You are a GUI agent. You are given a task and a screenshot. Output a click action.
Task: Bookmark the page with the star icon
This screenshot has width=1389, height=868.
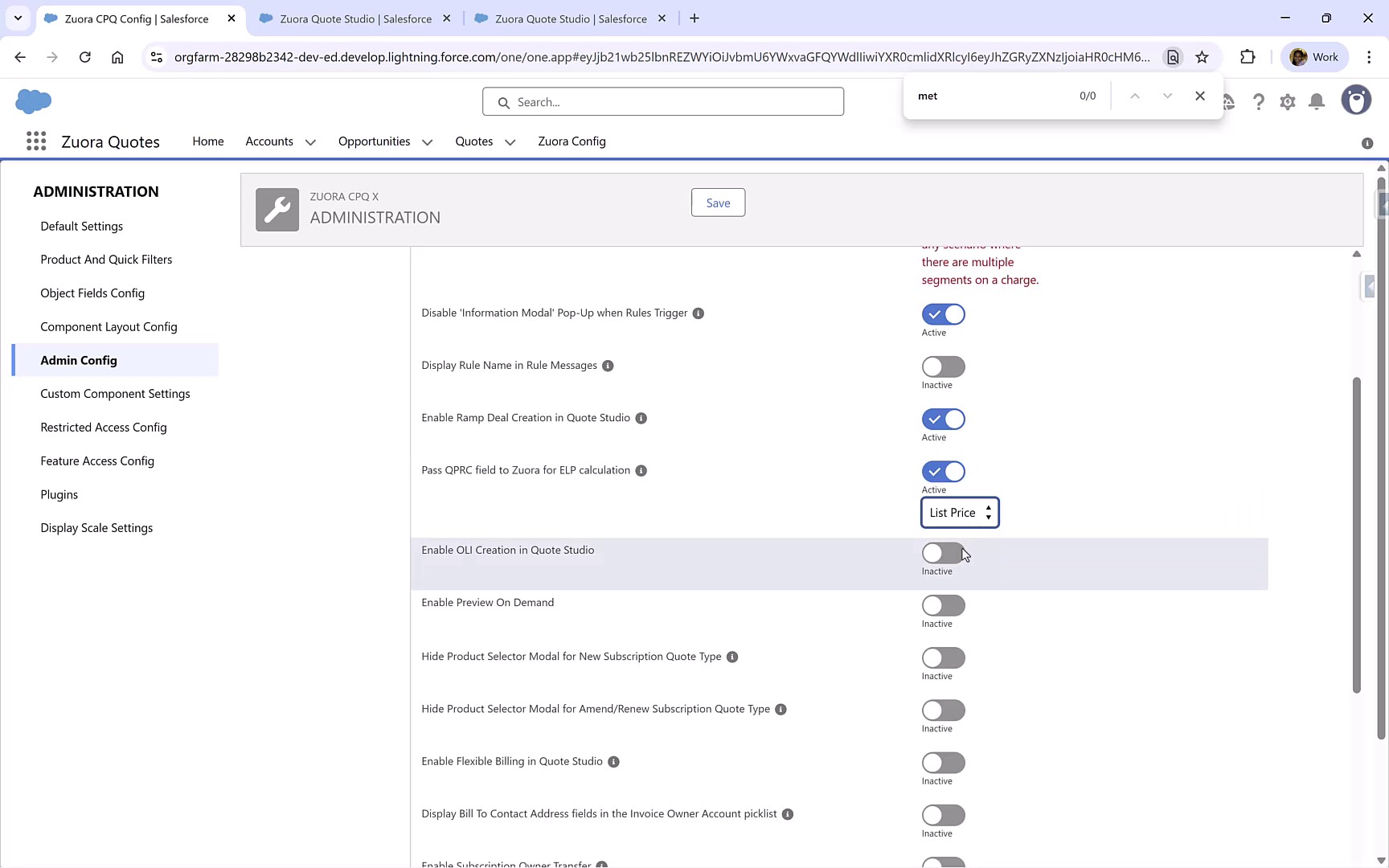tap(1203, 57)
